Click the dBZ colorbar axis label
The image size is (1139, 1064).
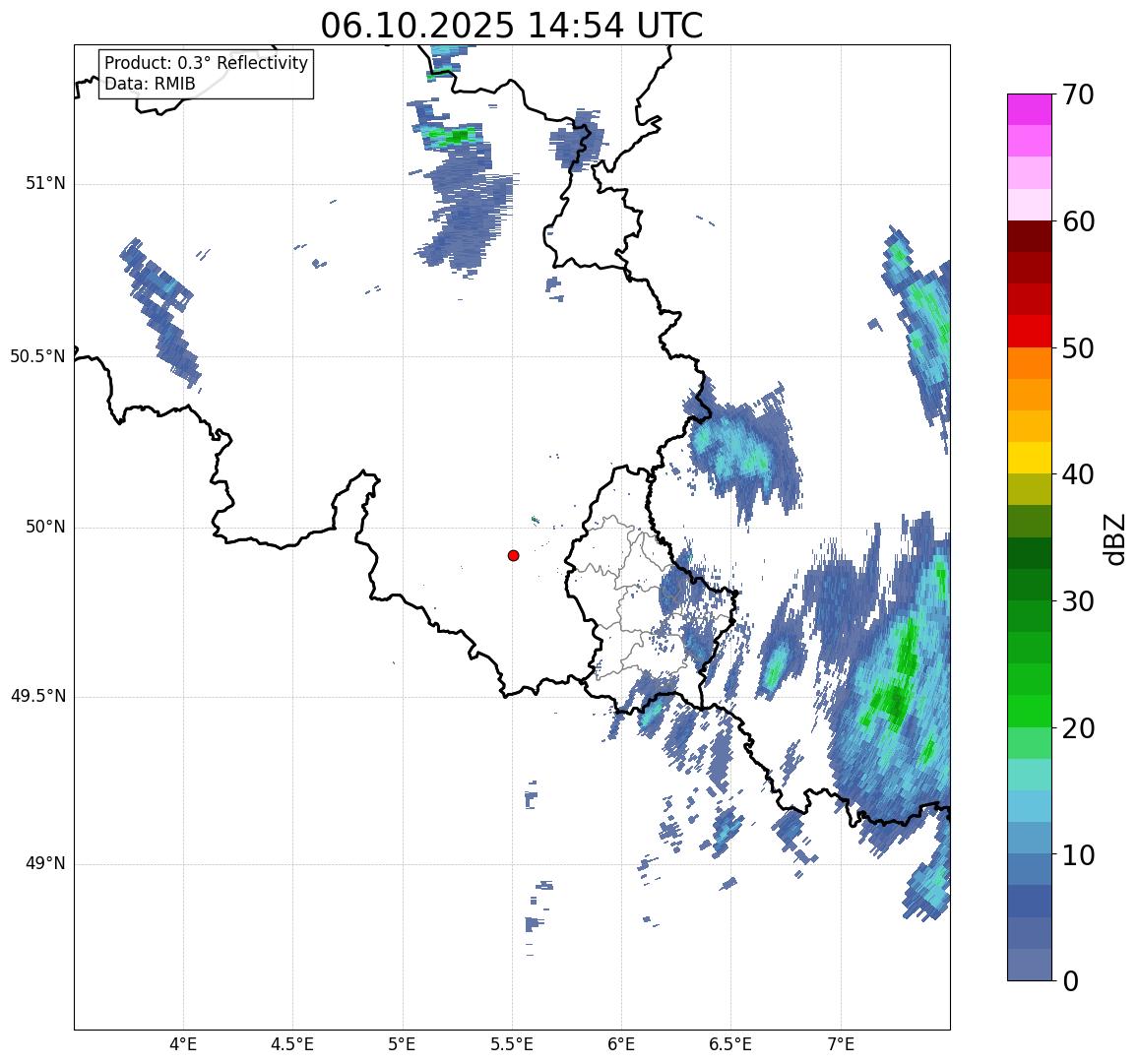1113,539
